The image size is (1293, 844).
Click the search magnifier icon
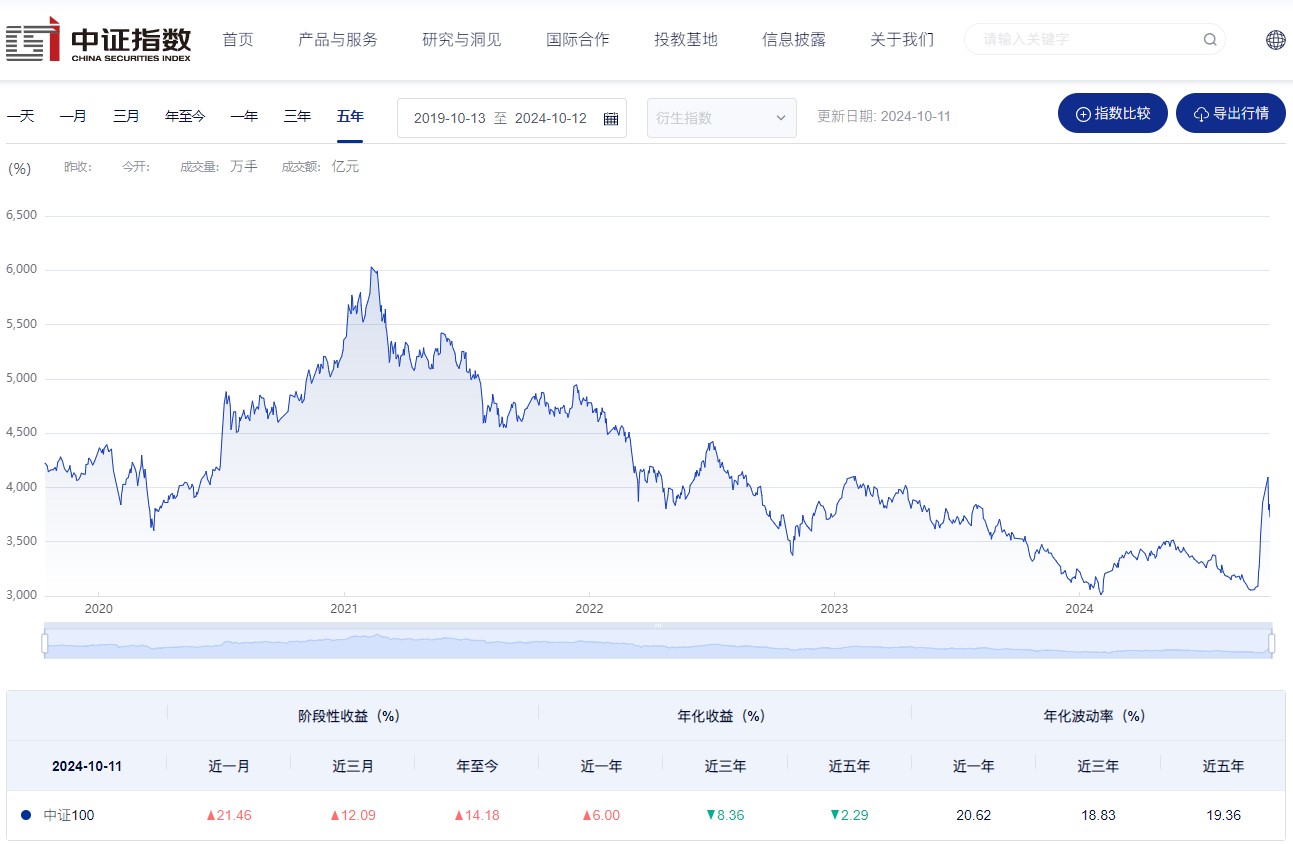[x=1209, y=40]
